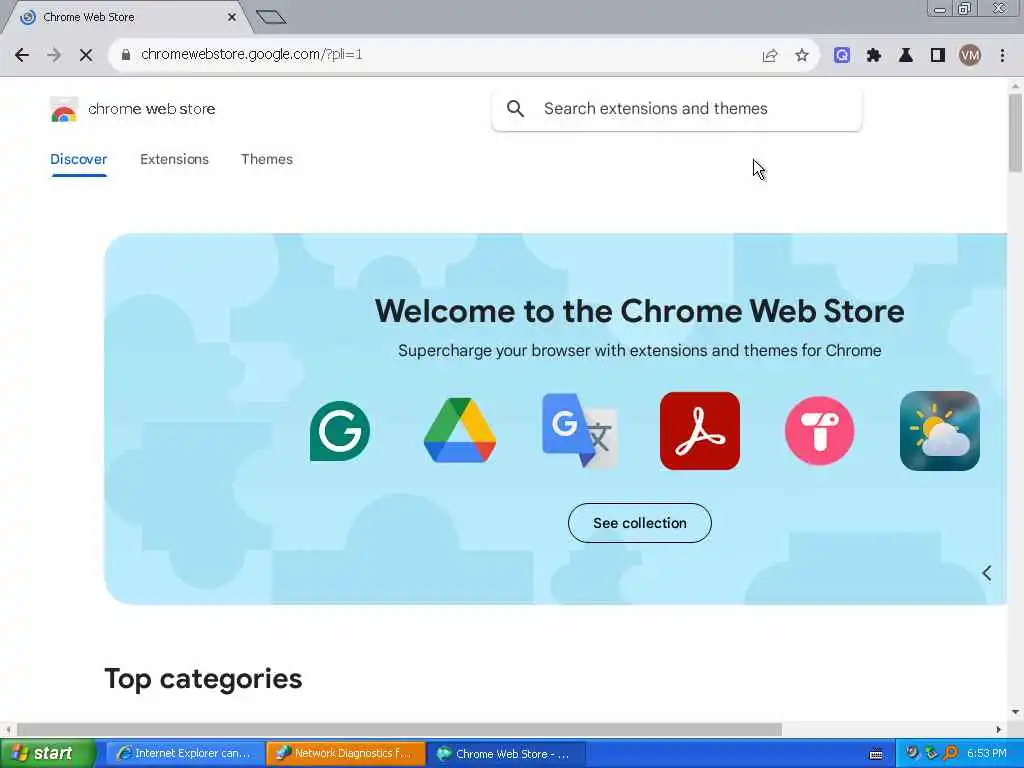Share this page from the address bar

pyautogui.click(x=770, y=56)
